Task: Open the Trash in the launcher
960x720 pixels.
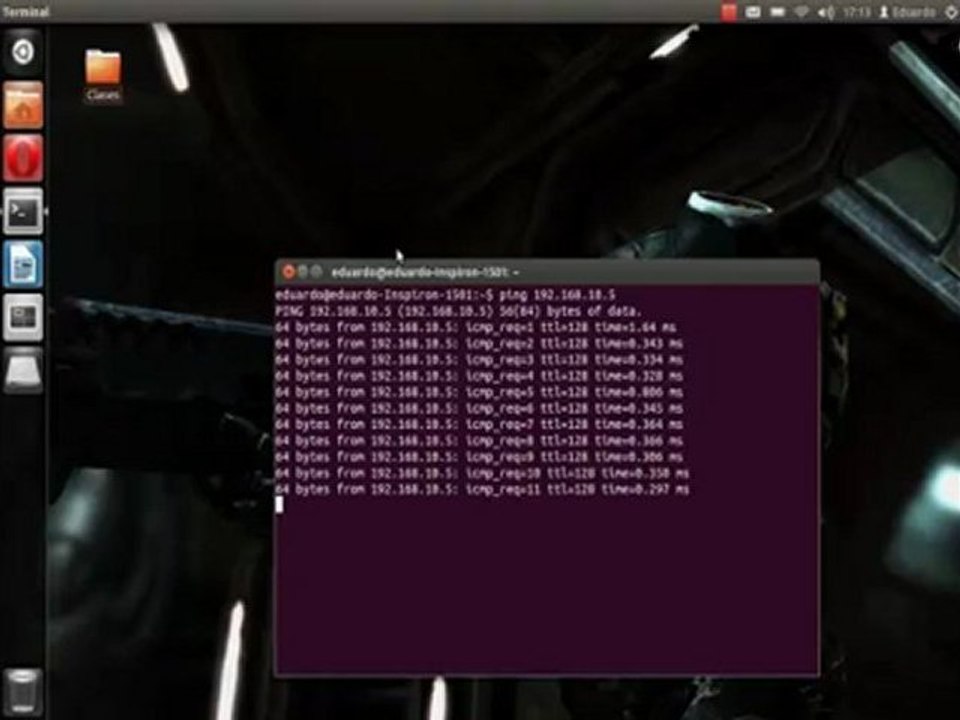Action: (23, 692)
